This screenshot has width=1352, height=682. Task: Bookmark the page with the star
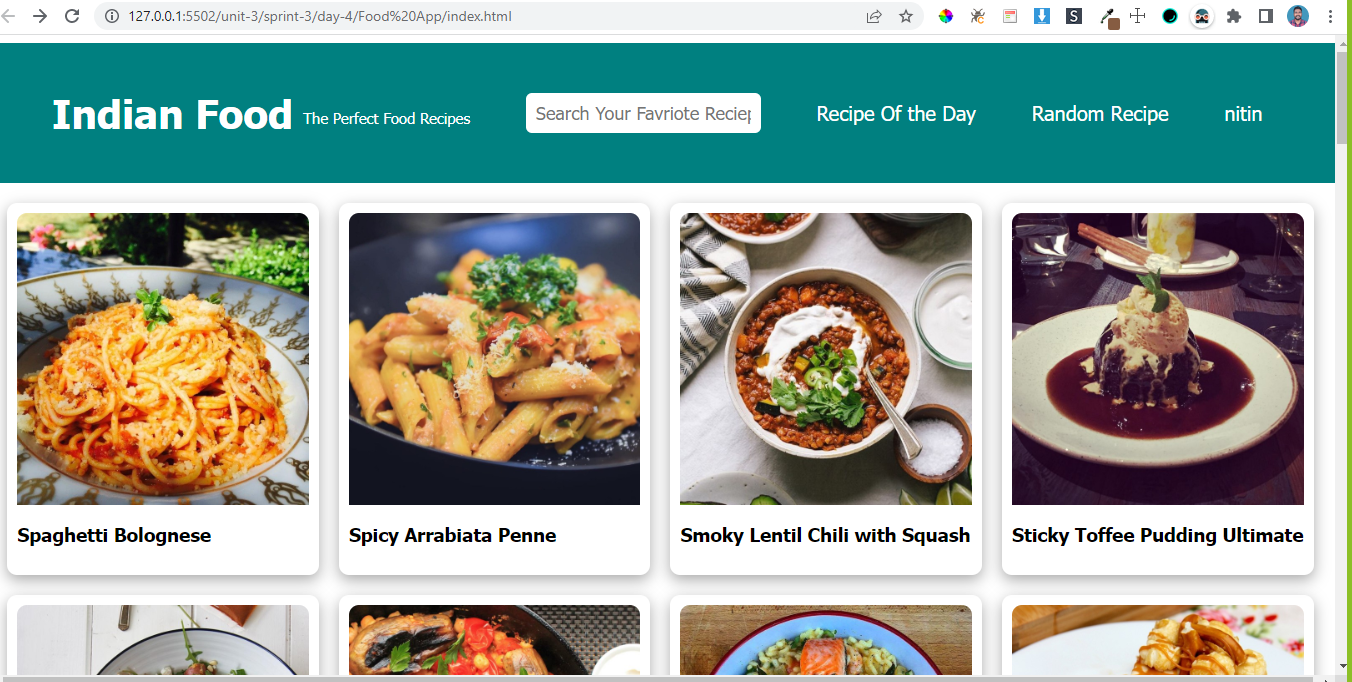[x=906, y=16]
